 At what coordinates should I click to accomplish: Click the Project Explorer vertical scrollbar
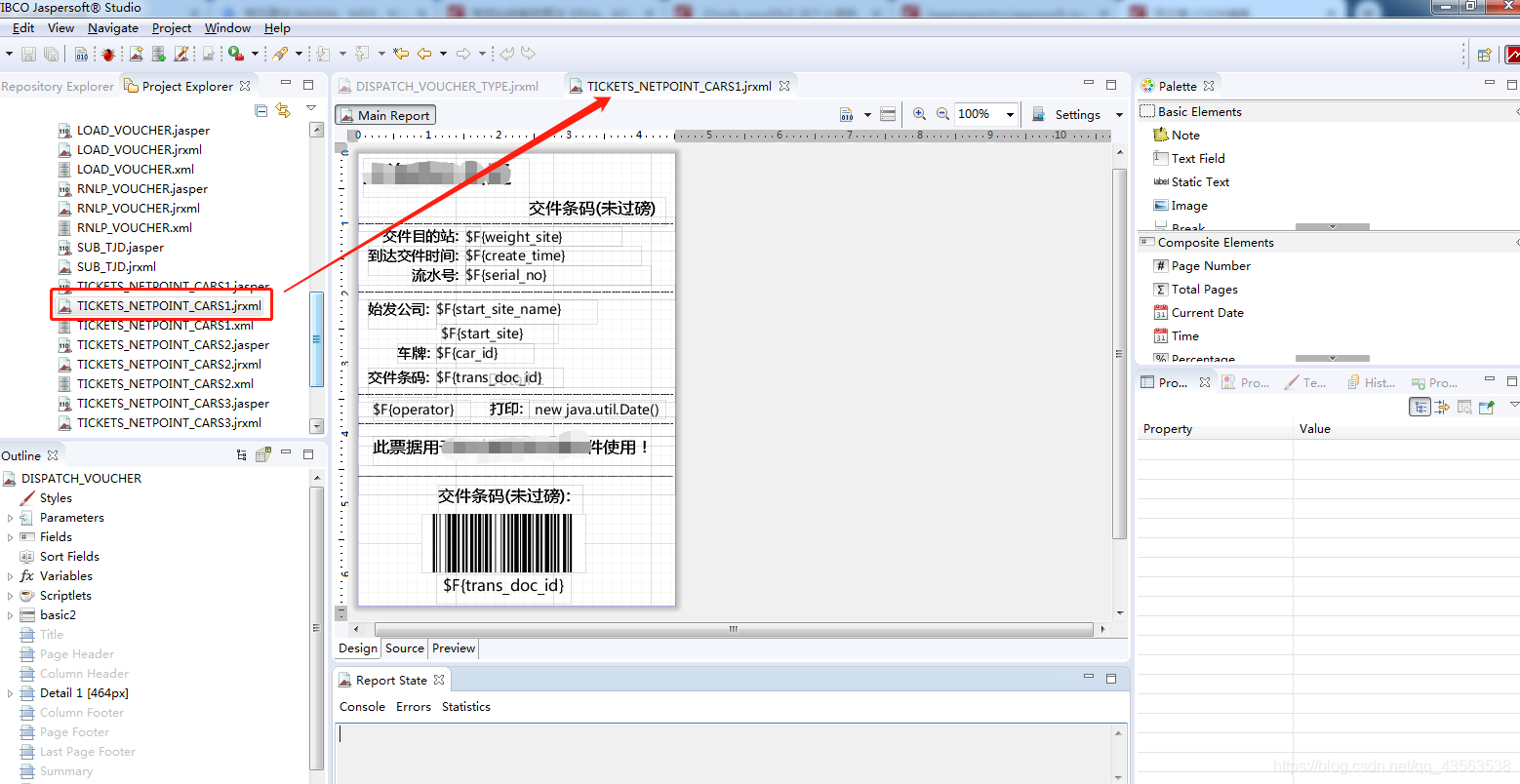pos(316,338)
